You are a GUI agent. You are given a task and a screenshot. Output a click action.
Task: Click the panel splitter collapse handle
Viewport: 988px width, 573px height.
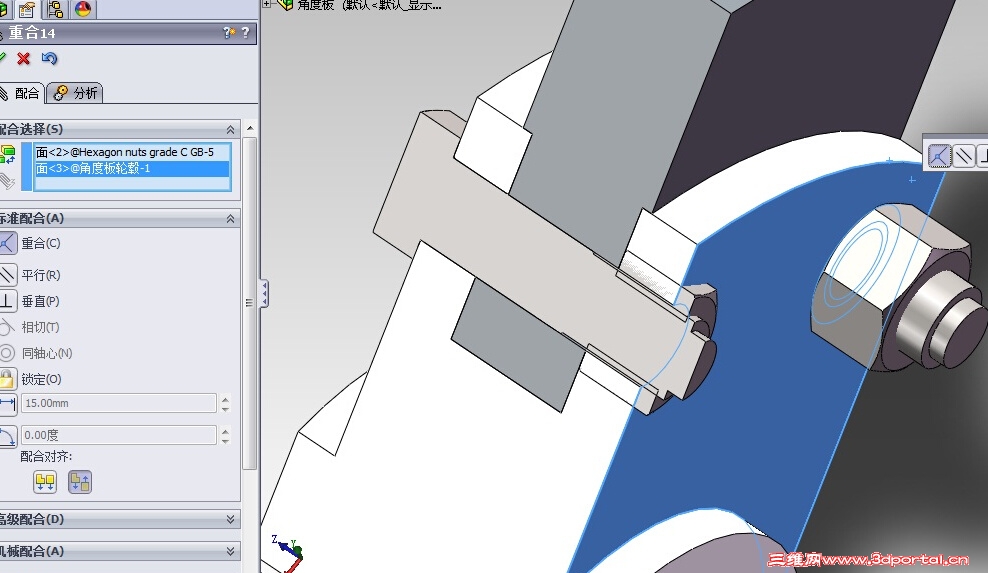tap(265, 294)
